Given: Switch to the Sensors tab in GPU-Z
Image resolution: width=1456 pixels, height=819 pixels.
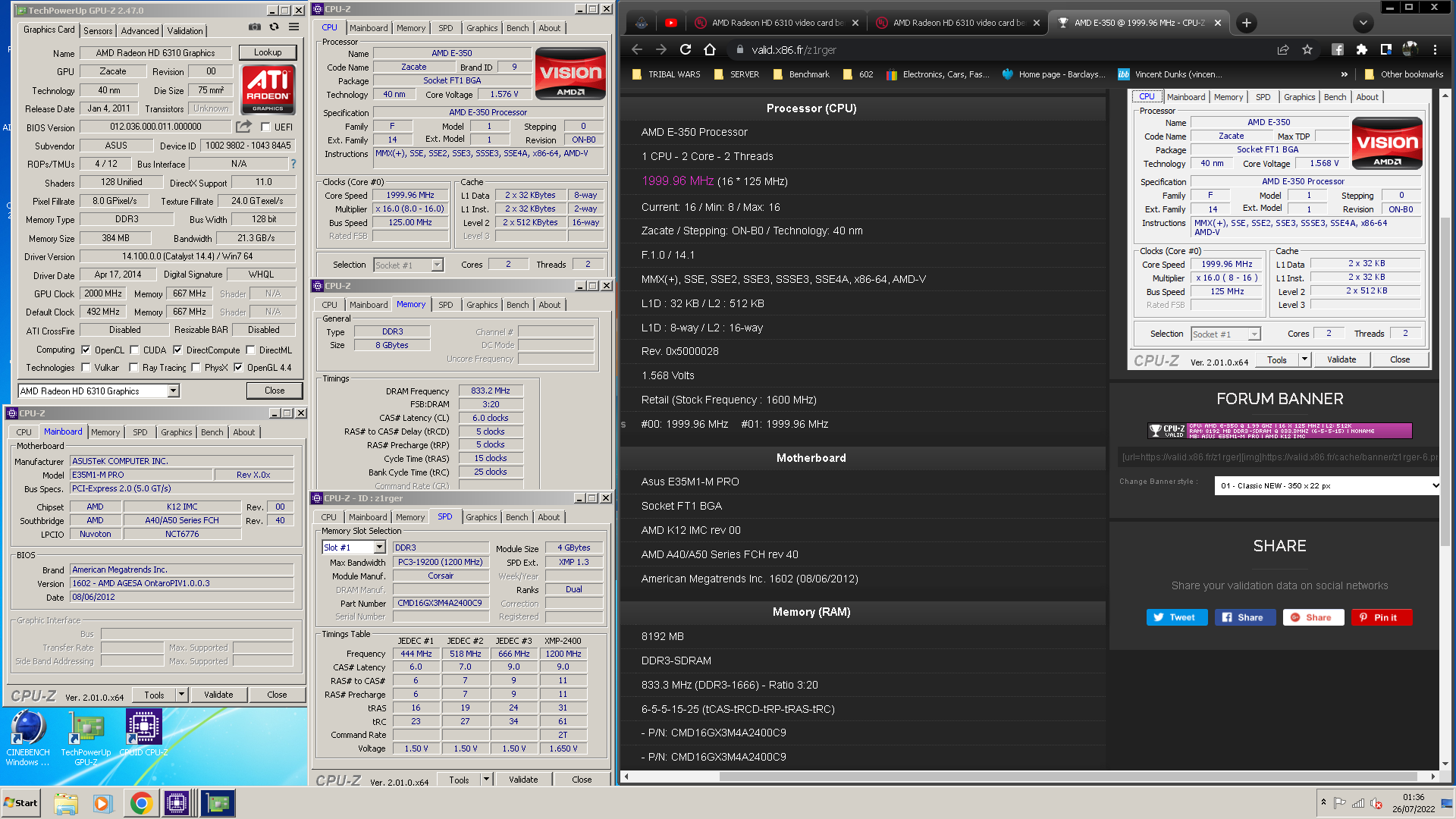Looking at the screenshot, I should [x=98, y=31].
